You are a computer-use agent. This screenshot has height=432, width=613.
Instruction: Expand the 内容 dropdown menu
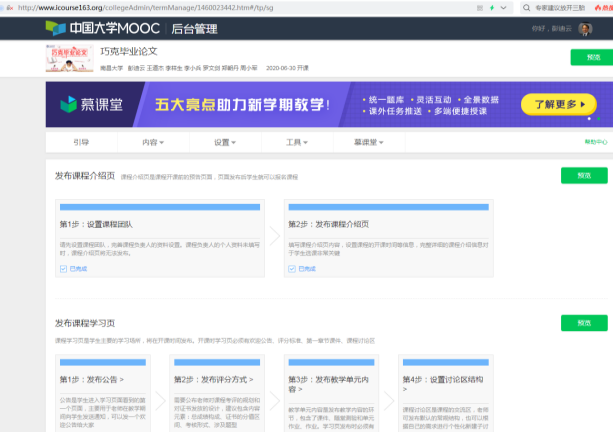(153, 143)
